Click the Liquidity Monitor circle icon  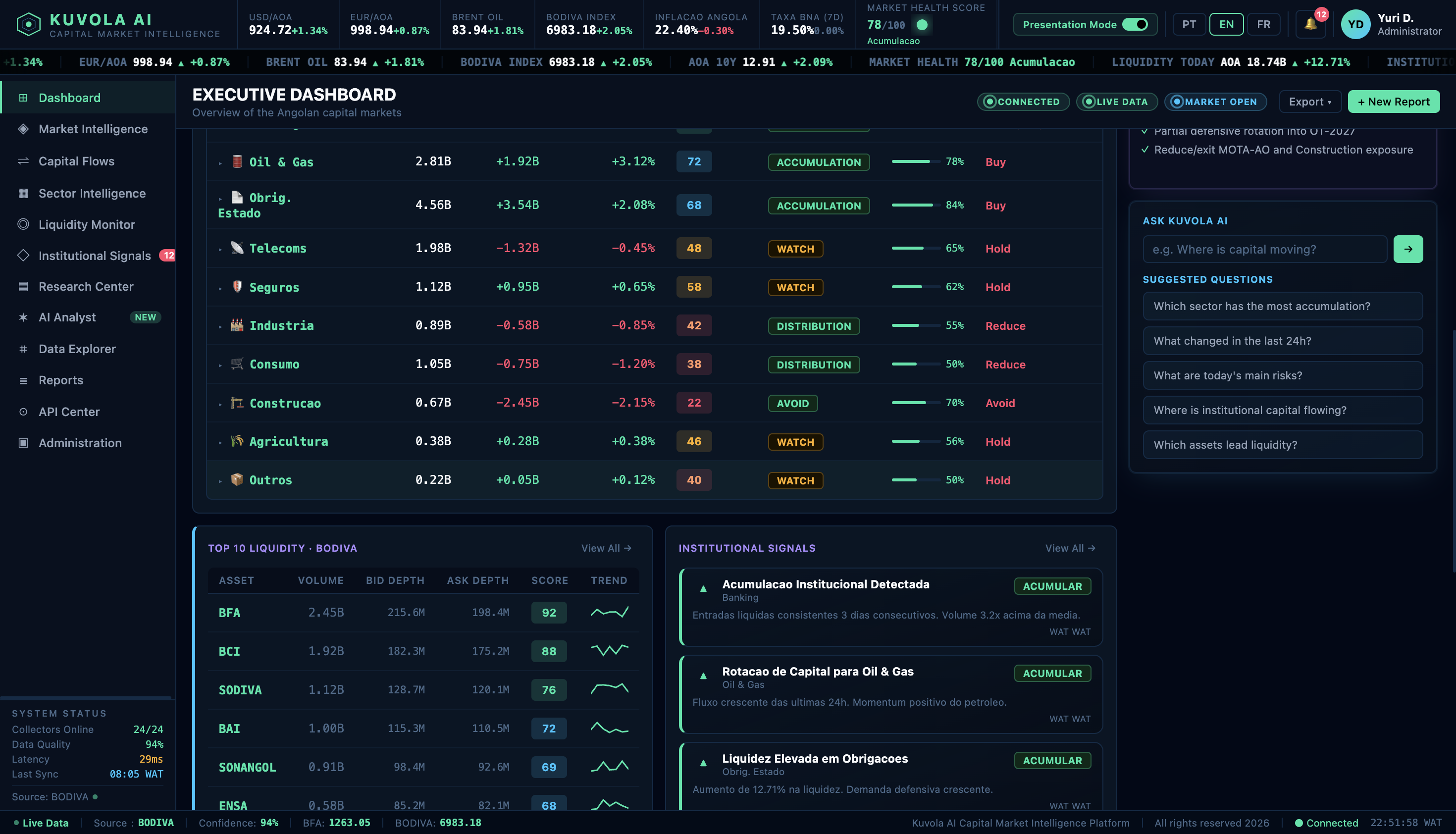pyautogui.click(x=23, y=224)
